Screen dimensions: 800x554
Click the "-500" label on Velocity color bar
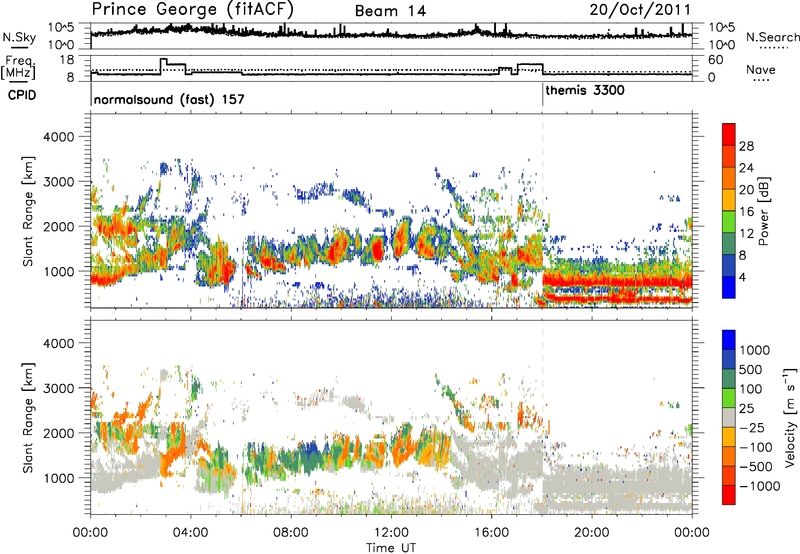pos(756,467)
